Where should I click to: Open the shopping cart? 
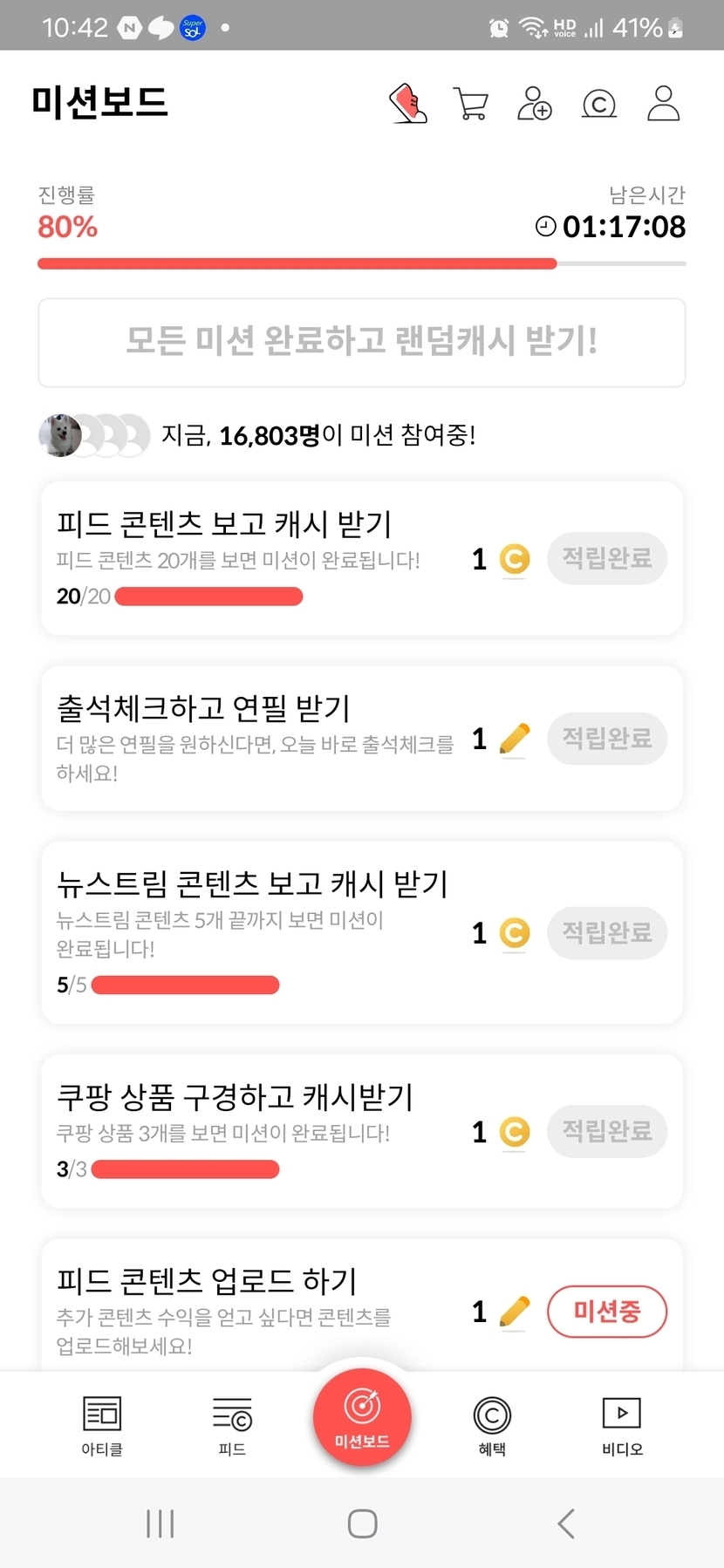click(471, 104)
